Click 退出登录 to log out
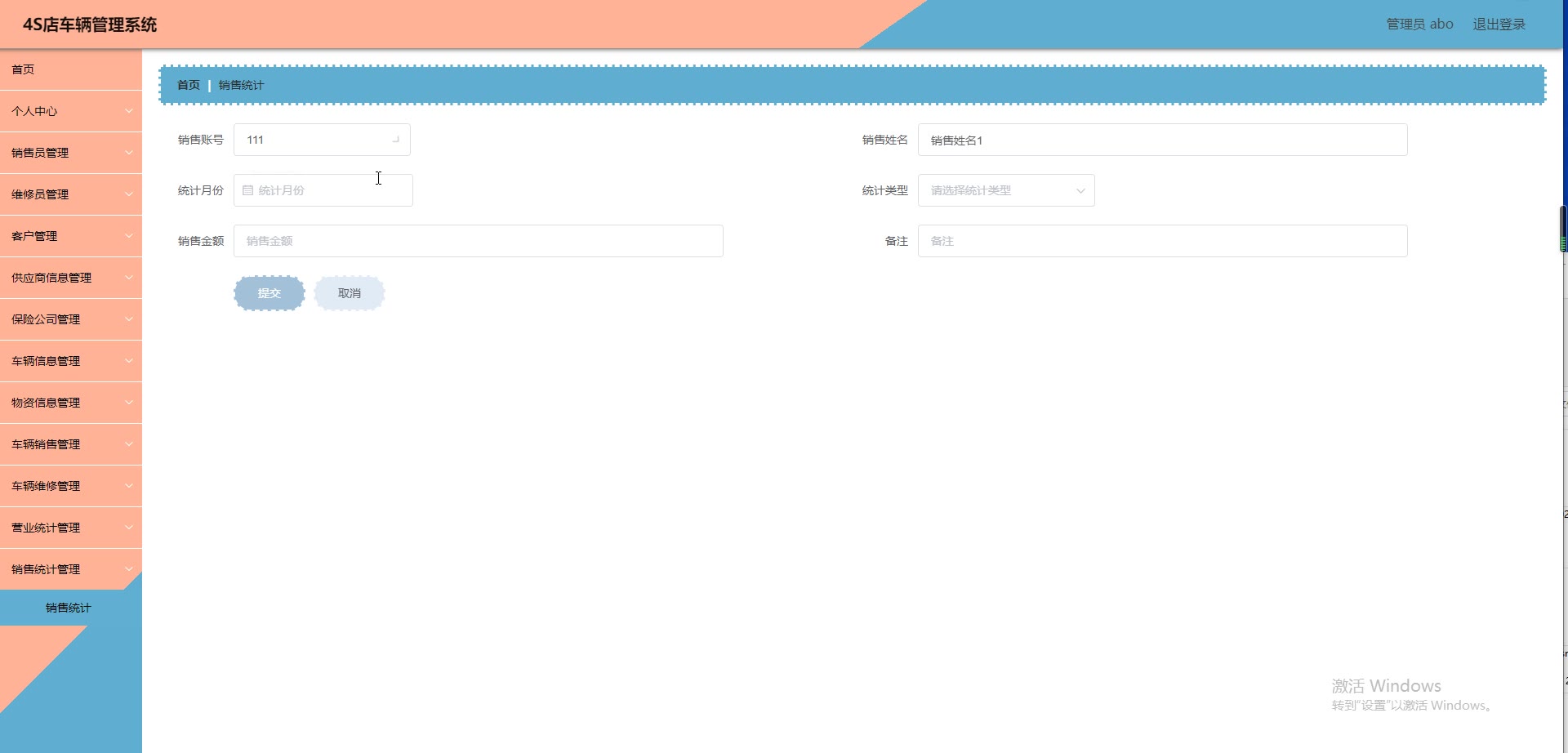1568x753 pixels. coord(1499,25)
